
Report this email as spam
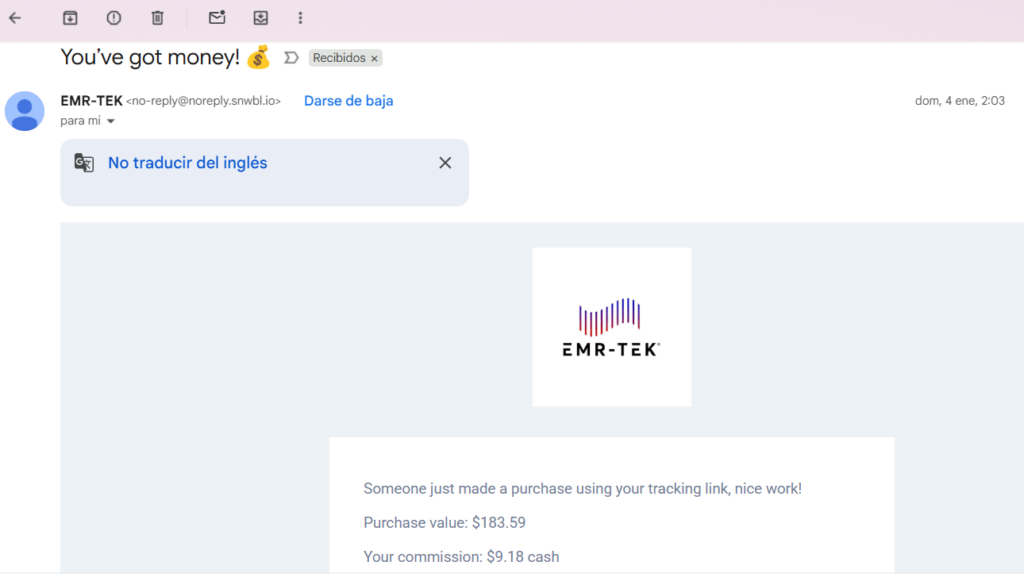coord(114,18)
